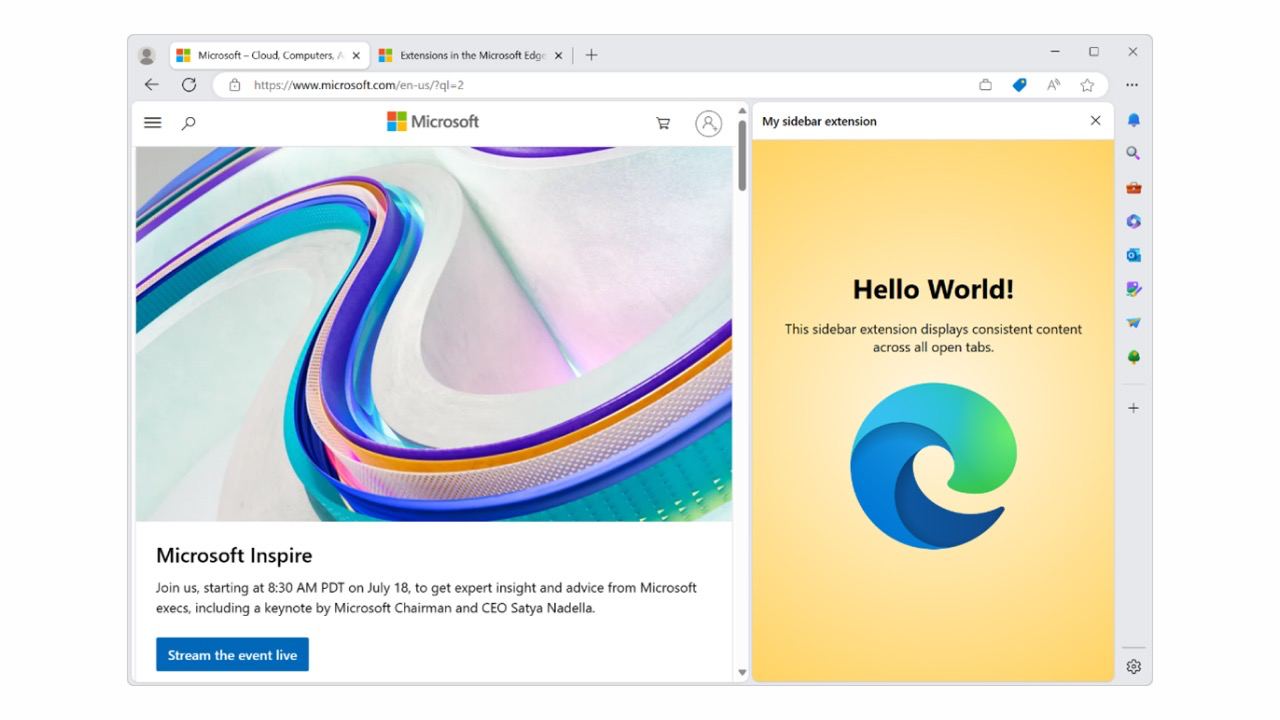Image resolution: width=1280 pixels, height=720 pixels.
Task: Click the sidebar Search magnifier icon
Action: [1133, 154]
